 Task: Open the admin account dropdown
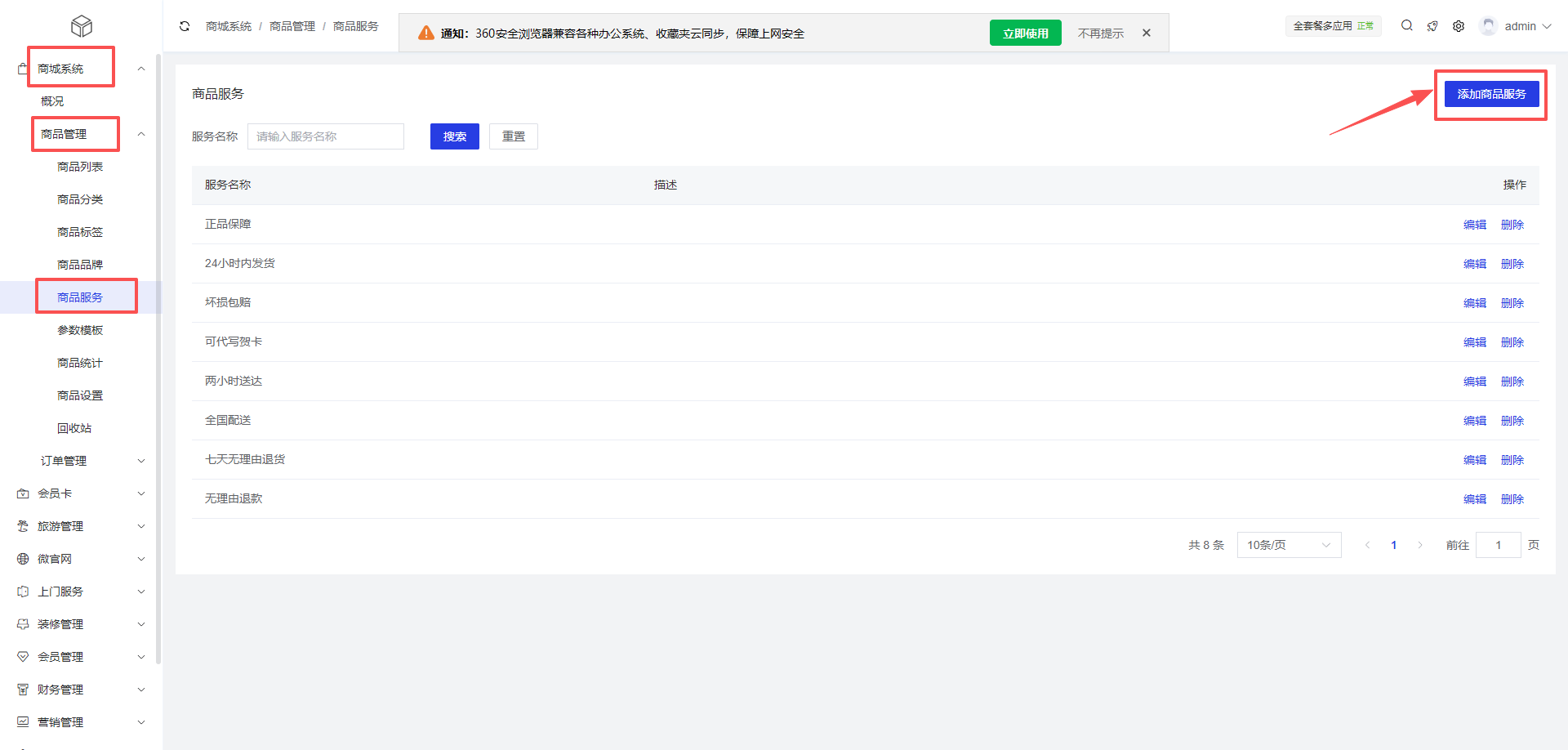[x=1527, y=26]
